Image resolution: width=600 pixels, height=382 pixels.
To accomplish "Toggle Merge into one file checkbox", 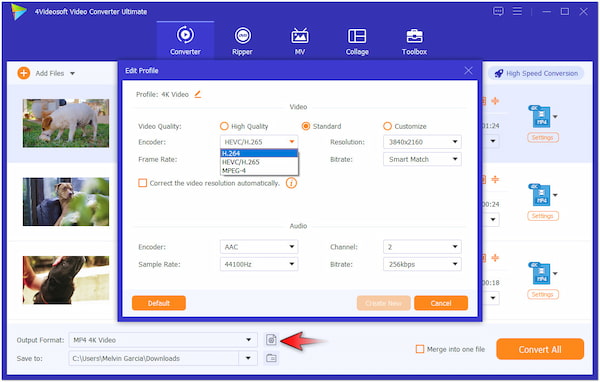I will click(420, 349).
